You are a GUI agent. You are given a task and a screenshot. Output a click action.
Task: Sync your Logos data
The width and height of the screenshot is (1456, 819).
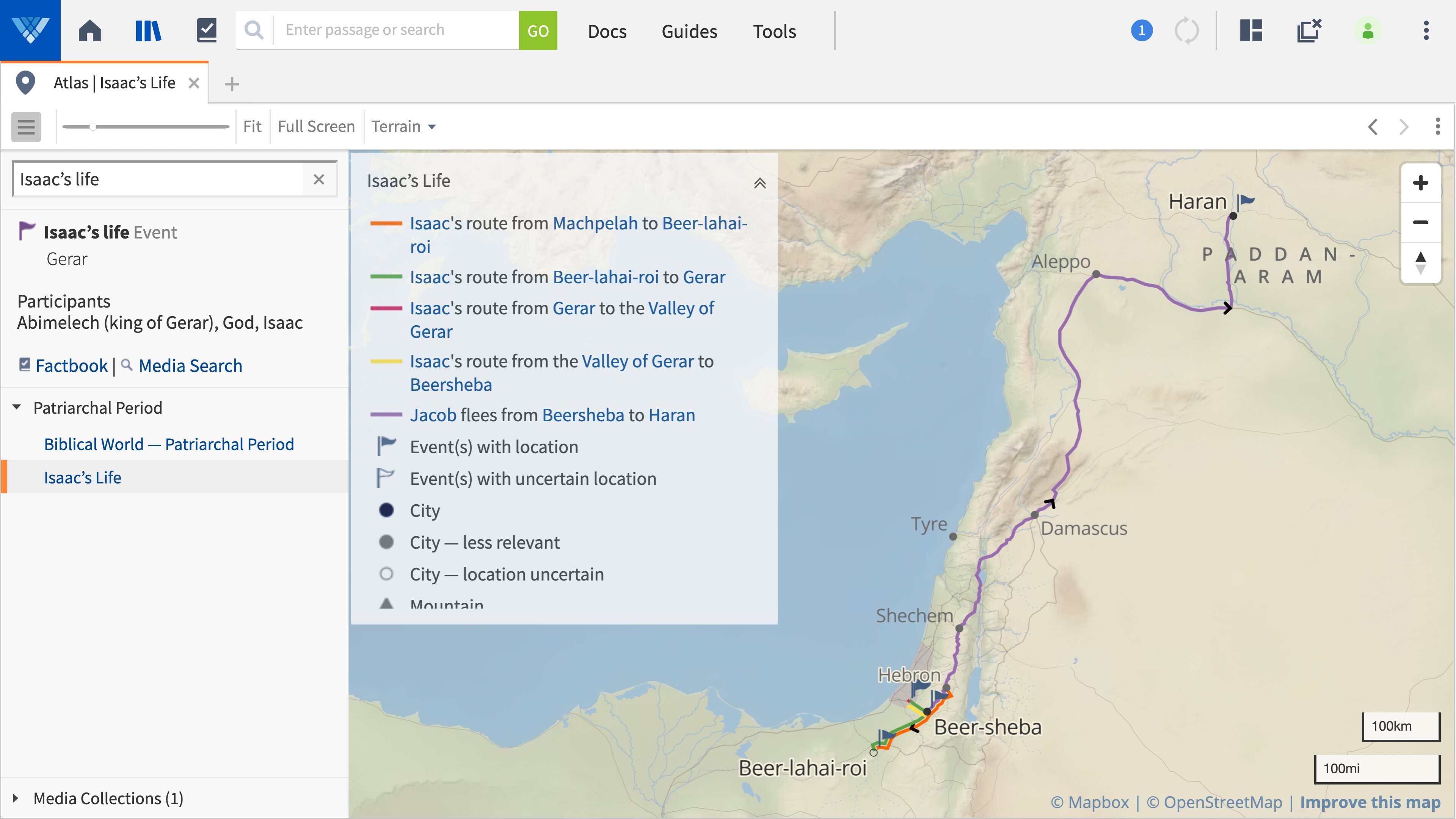1186,30
